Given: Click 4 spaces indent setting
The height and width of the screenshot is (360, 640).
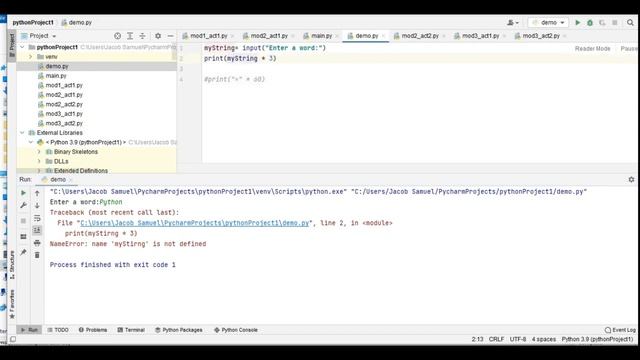Looking at the screenshot, I should 543,339.
